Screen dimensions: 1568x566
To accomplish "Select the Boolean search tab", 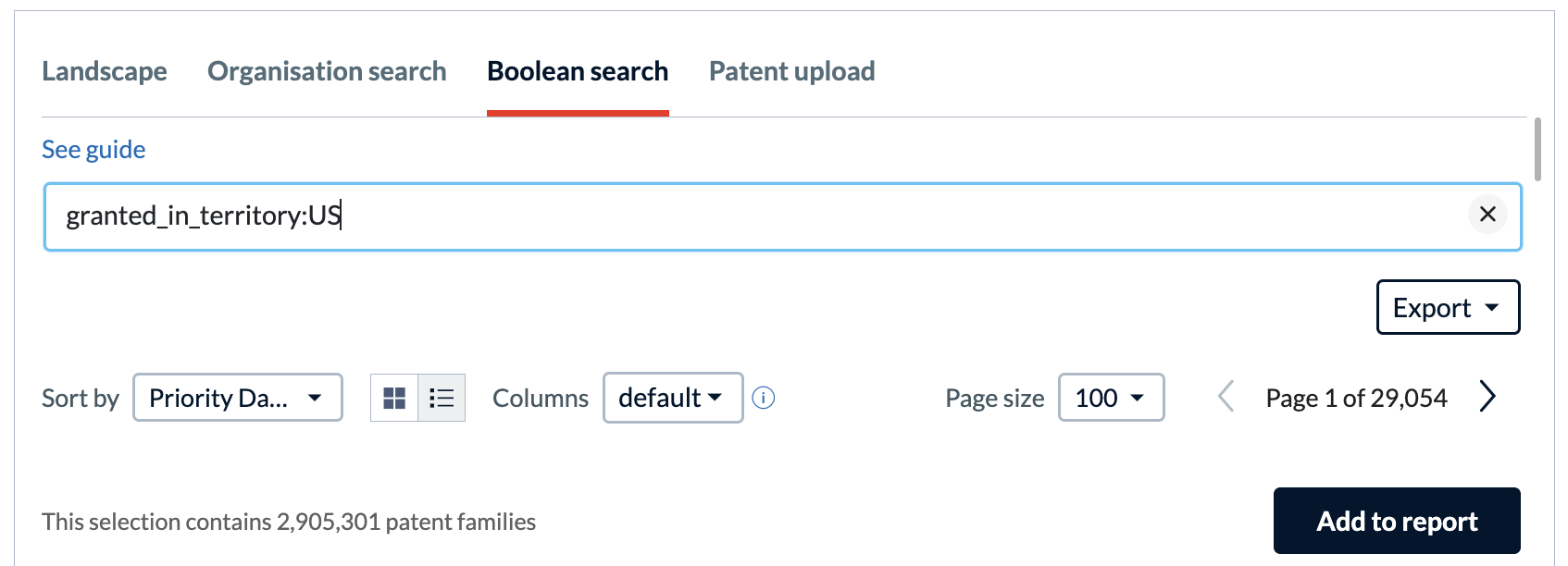I will click(x=578, y=71).
